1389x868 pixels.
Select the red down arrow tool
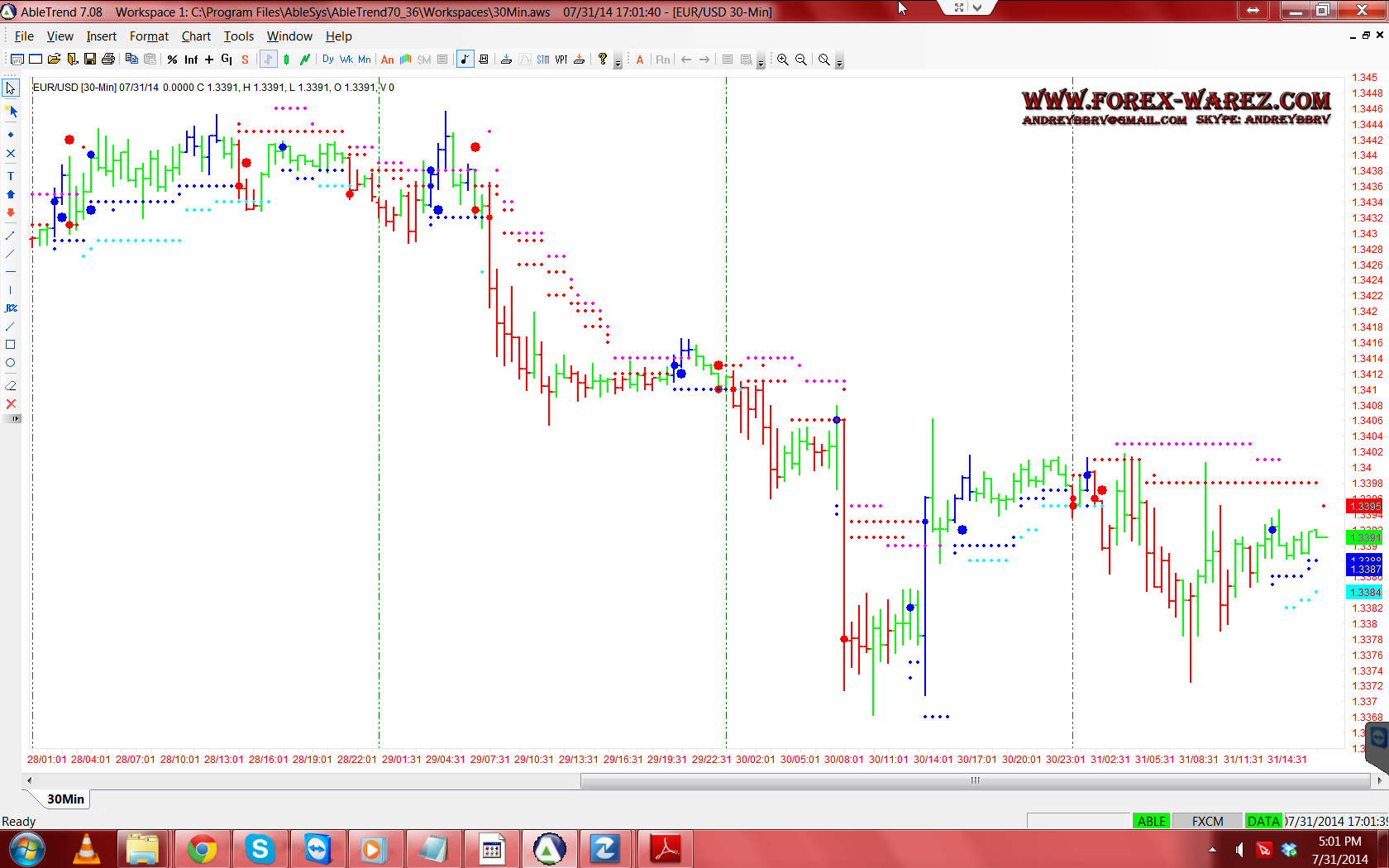coord(11,213)
